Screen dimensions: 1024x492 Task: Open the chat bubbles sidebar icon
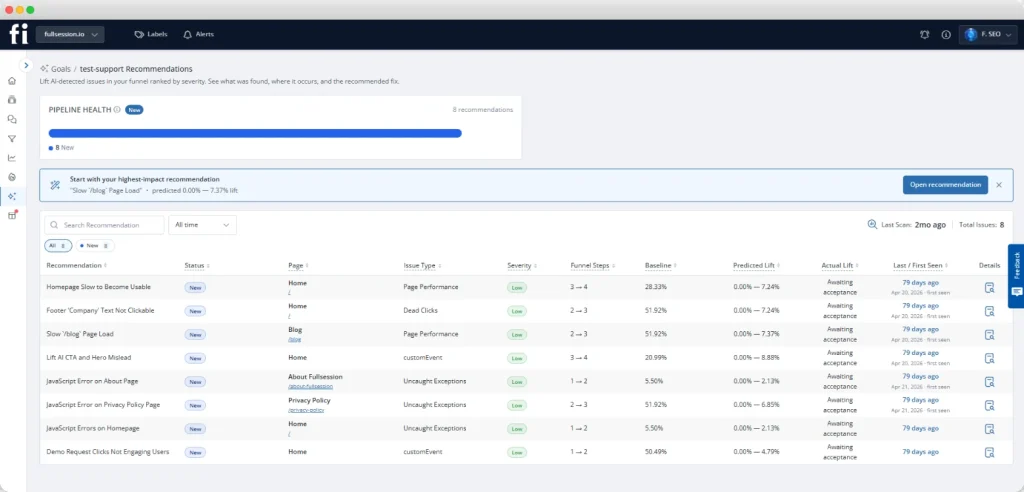(x=12, y=120)
